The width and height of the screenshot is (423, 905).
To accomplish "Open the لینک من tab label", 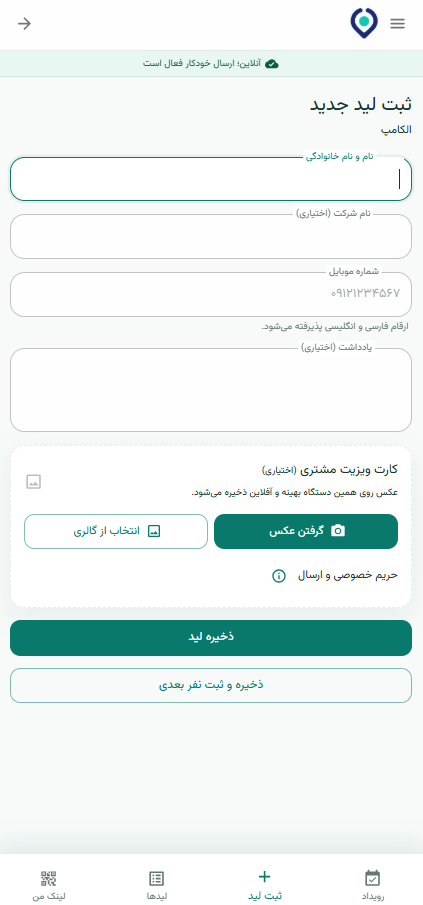I will pos(48,896).
